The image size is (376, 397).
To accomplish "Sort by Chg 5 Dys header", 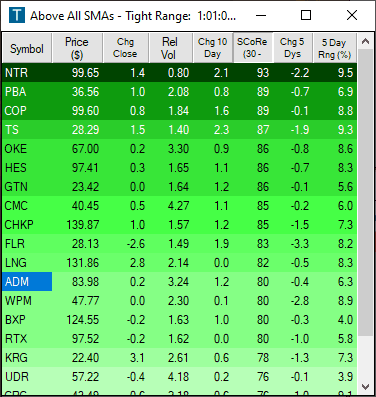I will (292, 48).
